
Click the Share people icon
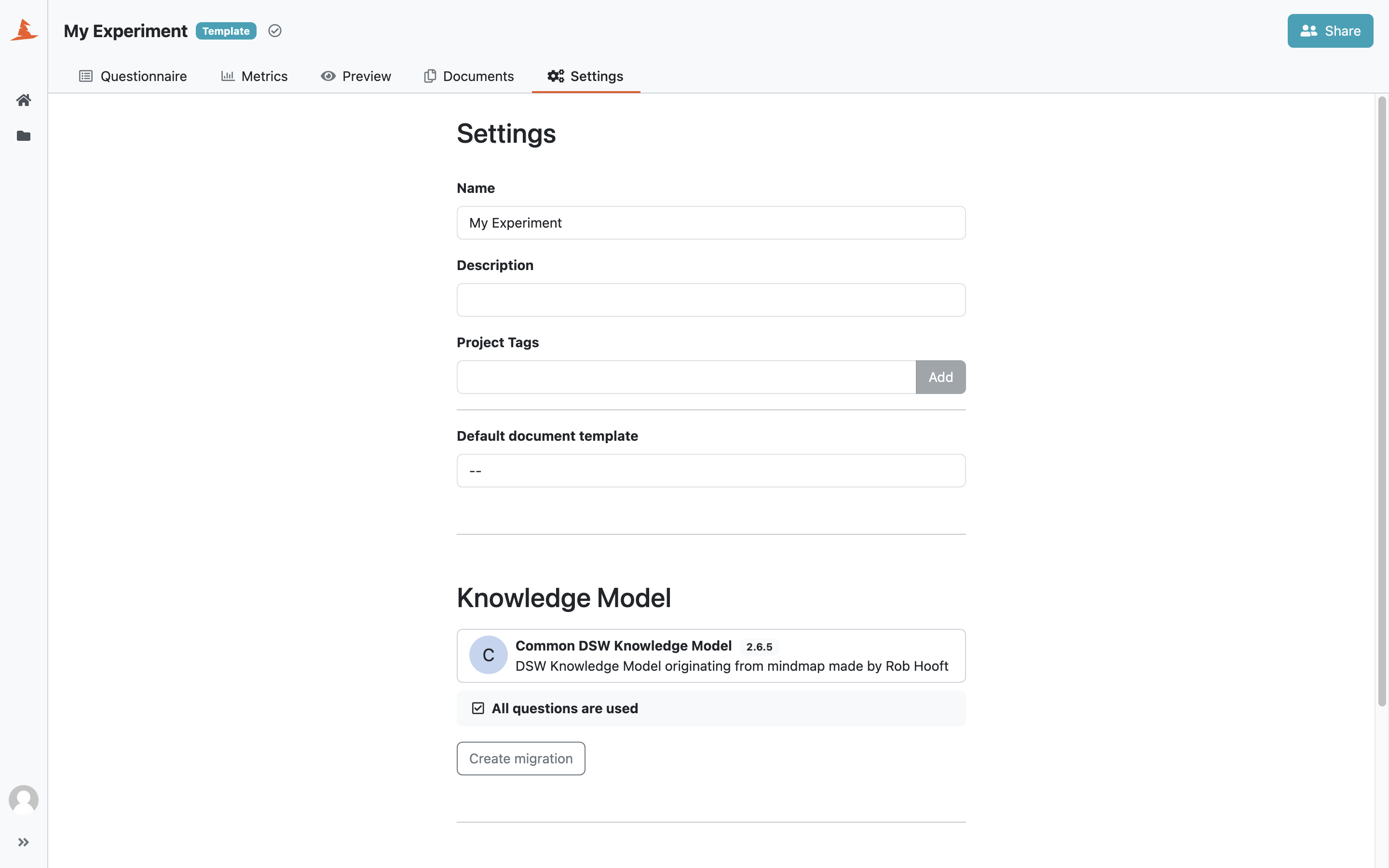point(1308,31)
